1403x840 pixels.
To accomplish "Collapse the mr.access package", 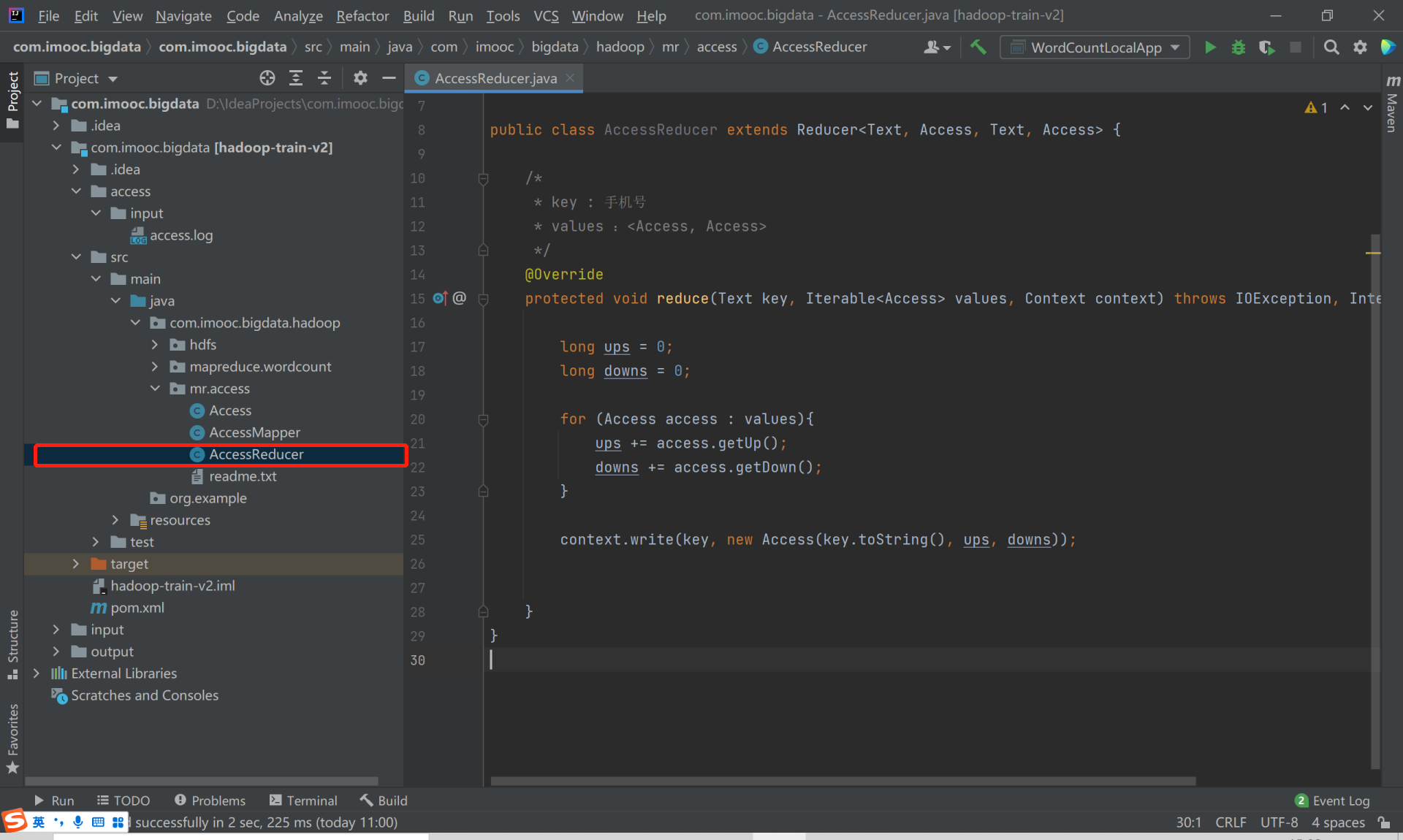I will click(155, 389).
